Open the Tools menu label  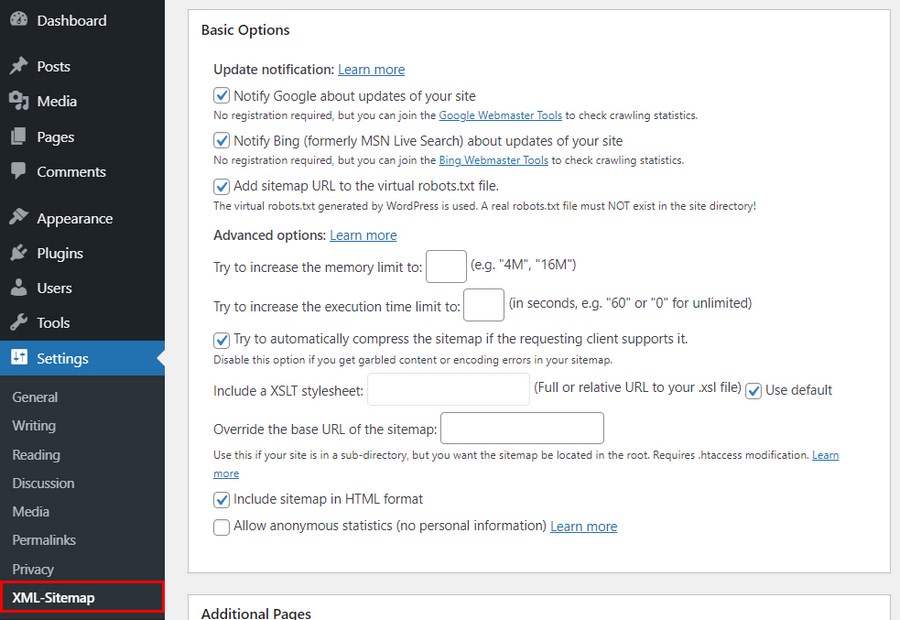[x=53, y=323]
